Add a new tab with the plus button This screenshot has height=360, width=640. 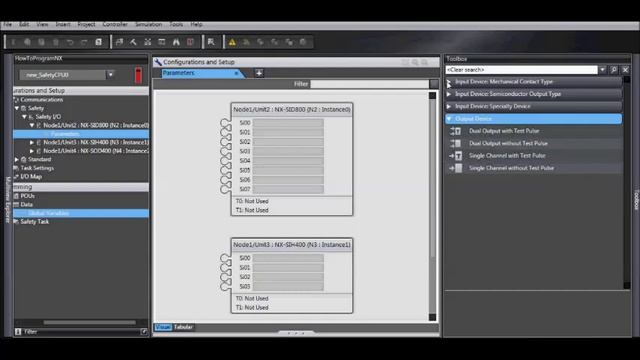pos(259,73)
